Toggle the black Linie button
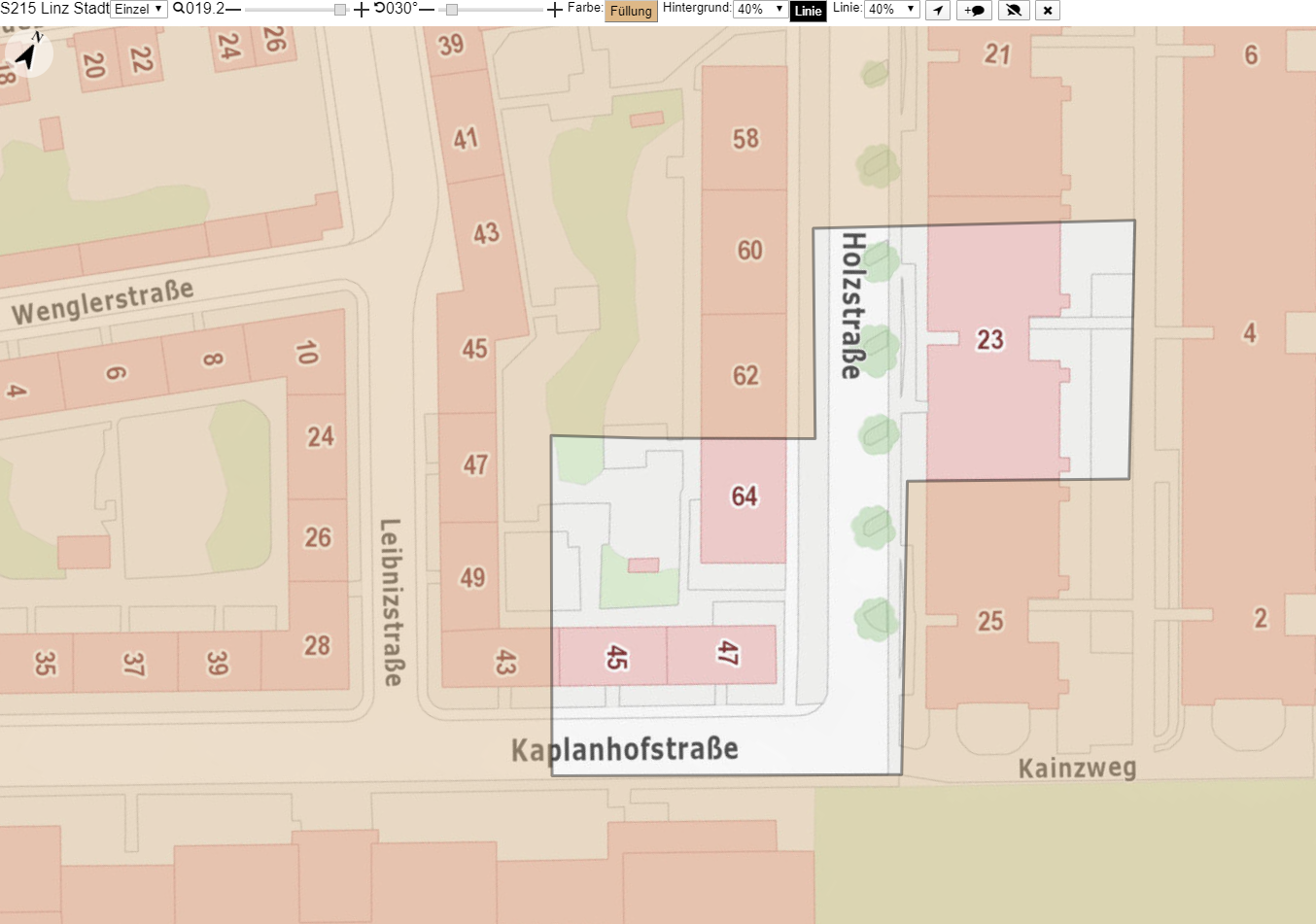Screen dimensions: 1316x924 point(809,11)
